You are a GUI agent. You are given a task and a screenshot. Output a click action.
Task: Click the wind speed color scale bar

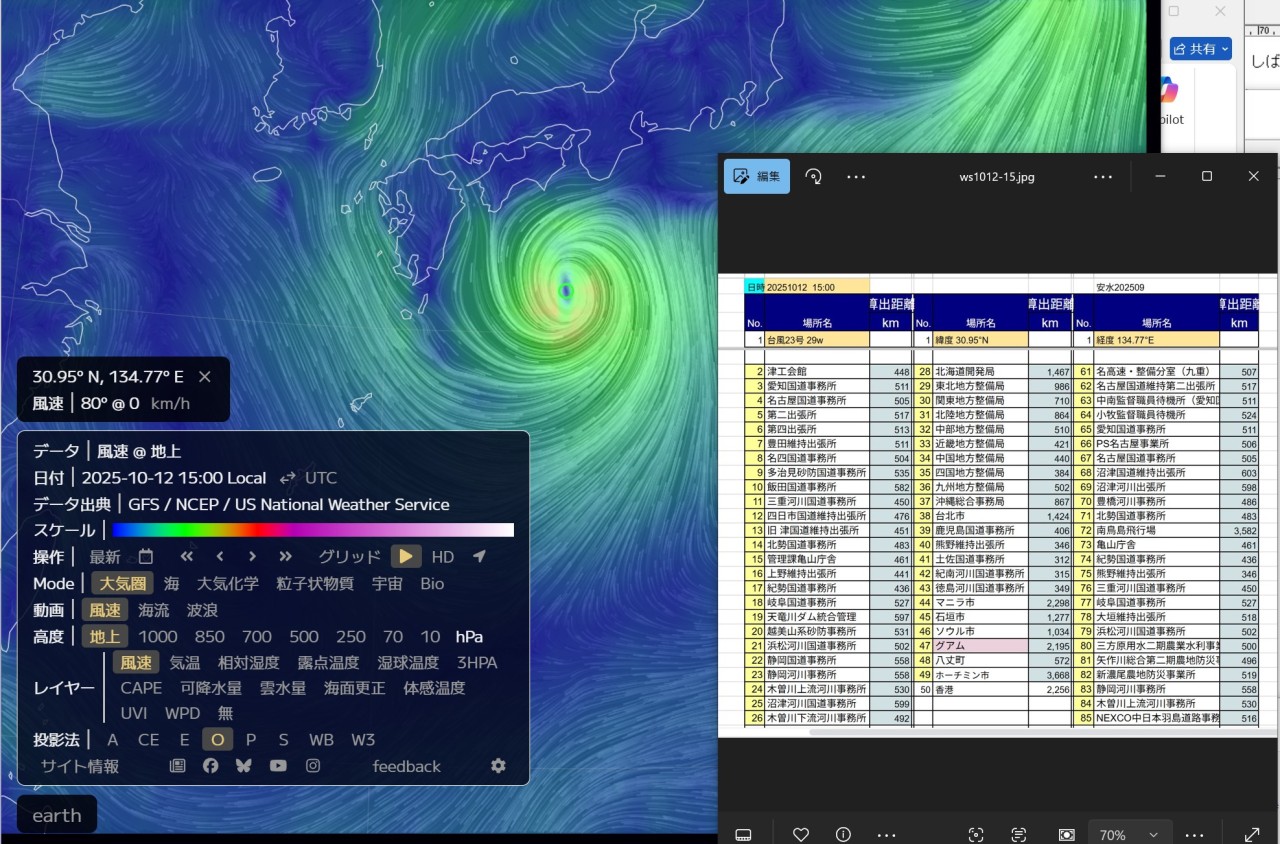click(x=313, y=530)
